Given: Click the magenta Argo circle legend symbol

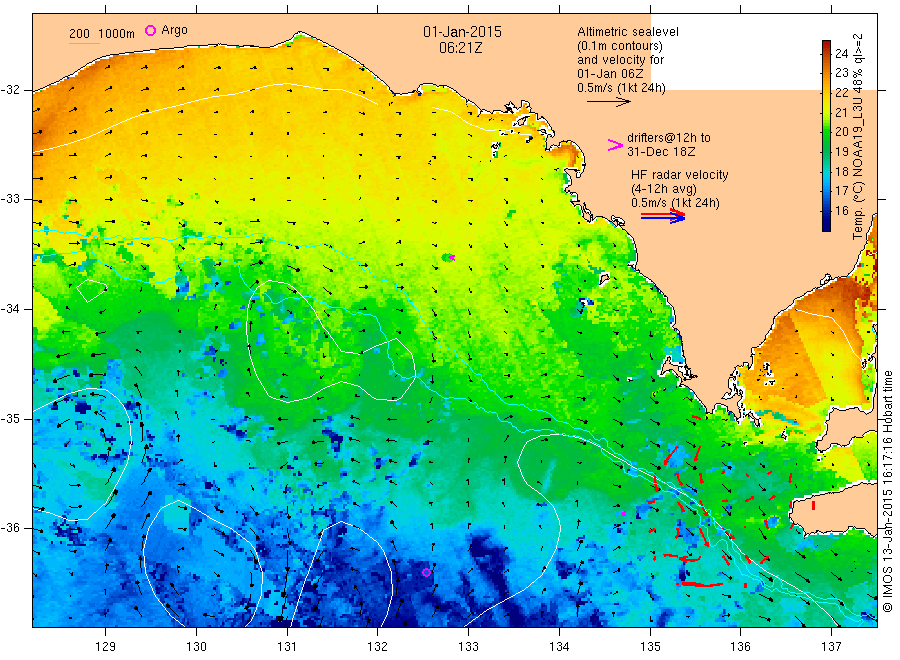Looking at the screenshot, I should 150,30.
